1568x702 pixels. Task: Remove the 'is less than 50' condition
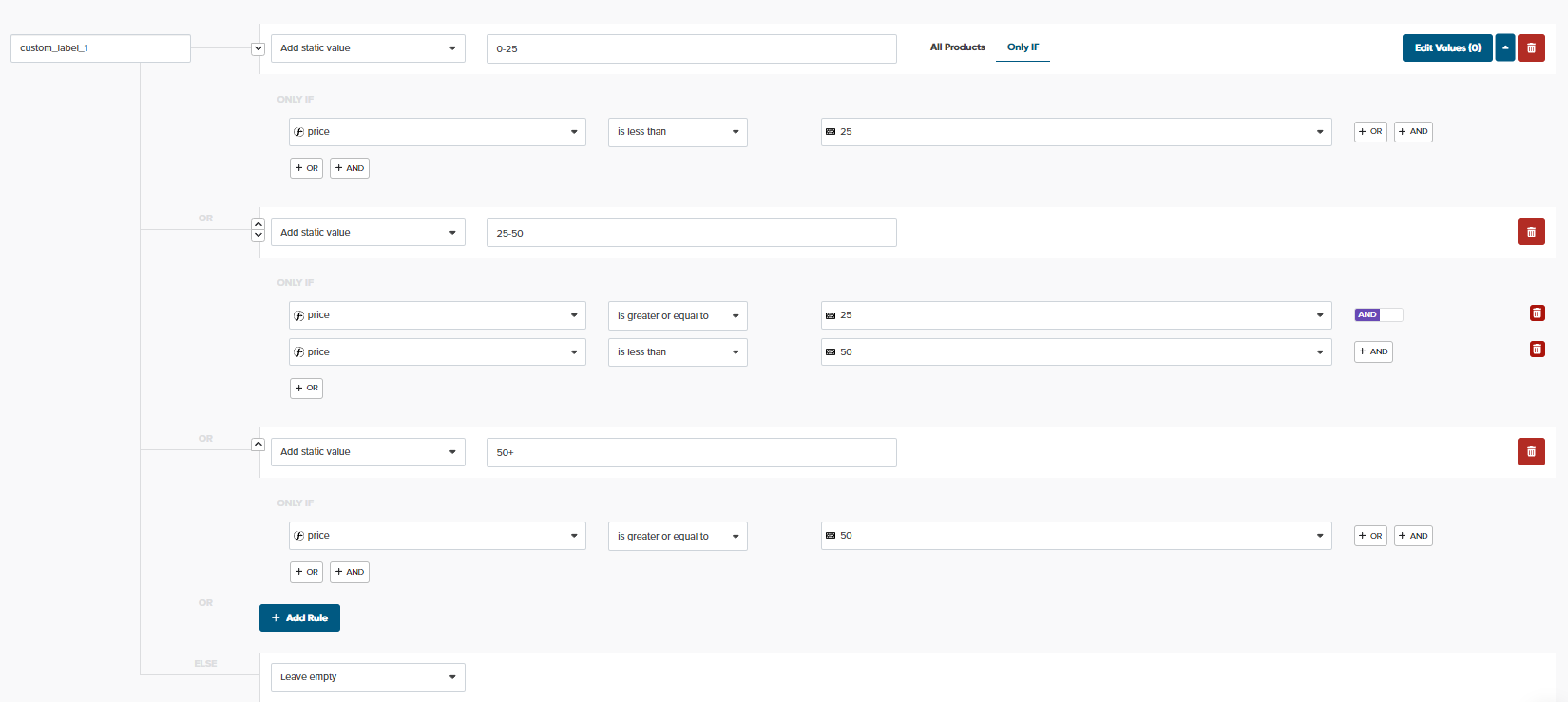(1537, 350)
